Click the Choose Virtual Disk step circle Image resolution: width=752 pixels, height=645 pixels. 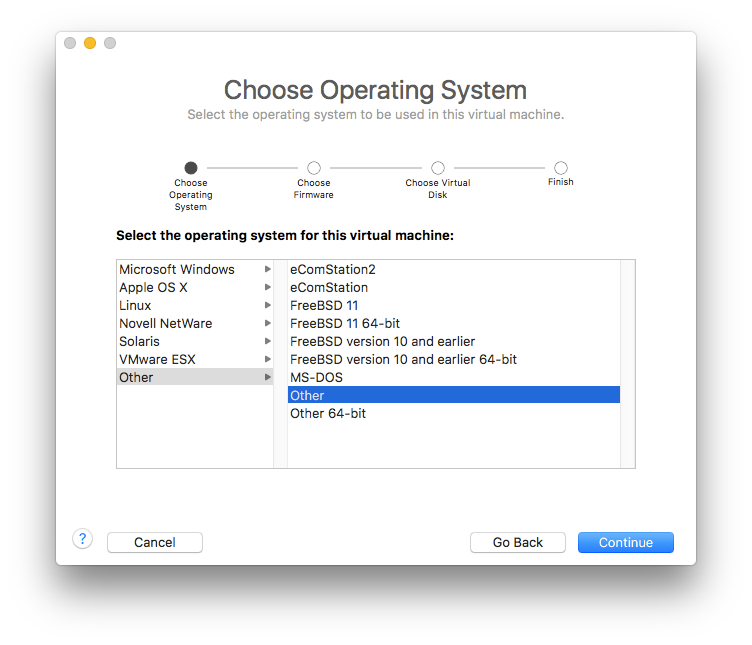click(x=438, y=168)
